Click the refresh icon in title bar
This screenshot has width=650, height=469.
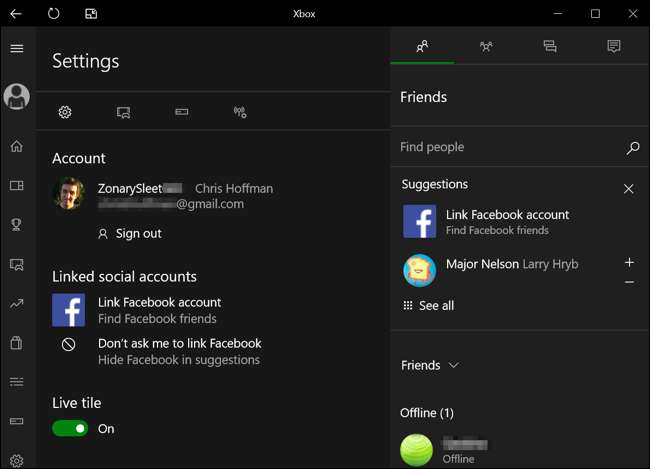point(53,14)
